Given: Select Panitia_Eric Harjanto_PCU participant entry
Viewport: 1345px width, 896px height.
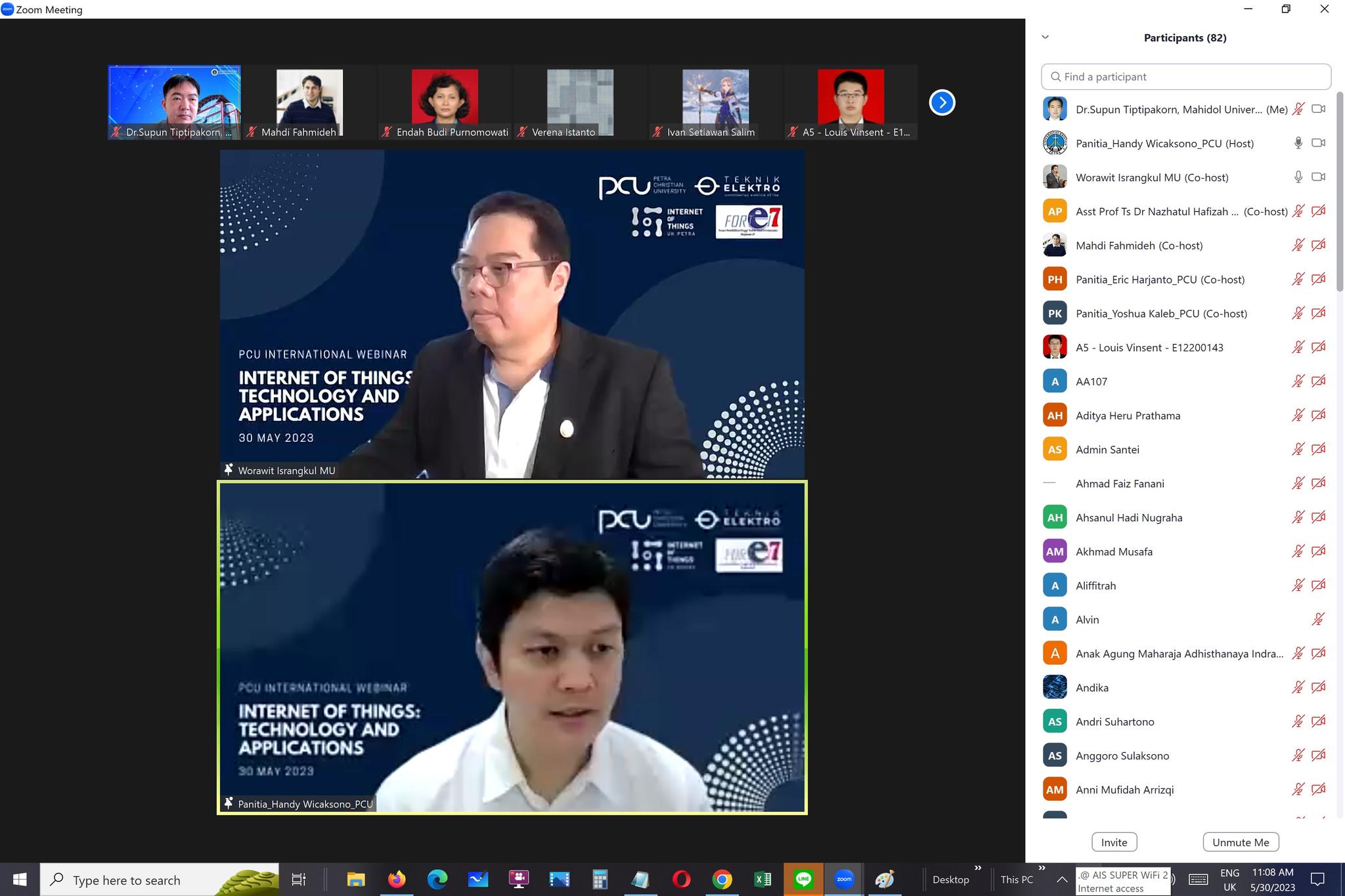Looking at the screenshot, I should (x=1160, y=280).
